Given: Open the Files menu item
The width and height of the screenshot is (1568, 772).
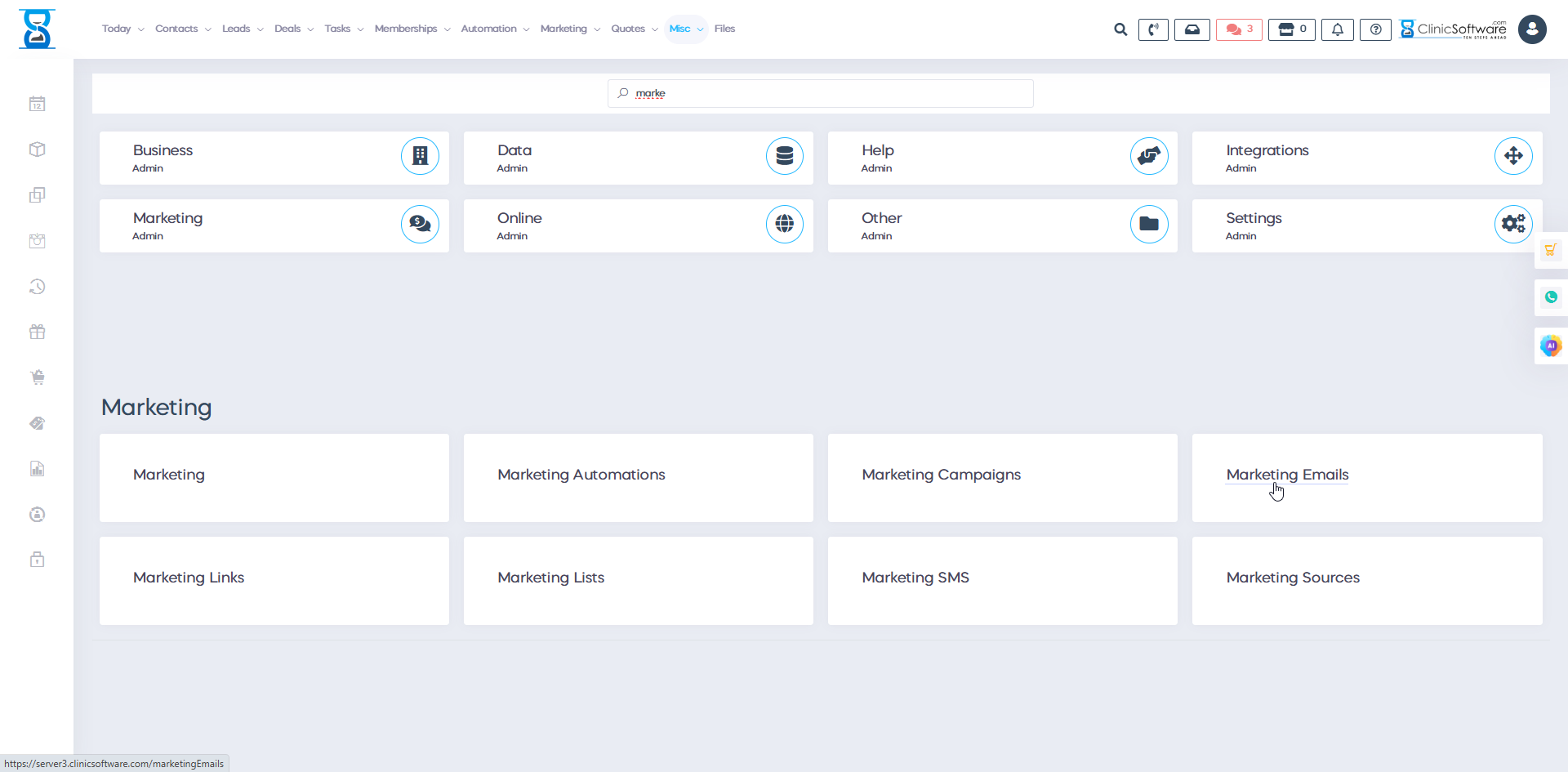Looking at the screenshot, I should point(724,29).
